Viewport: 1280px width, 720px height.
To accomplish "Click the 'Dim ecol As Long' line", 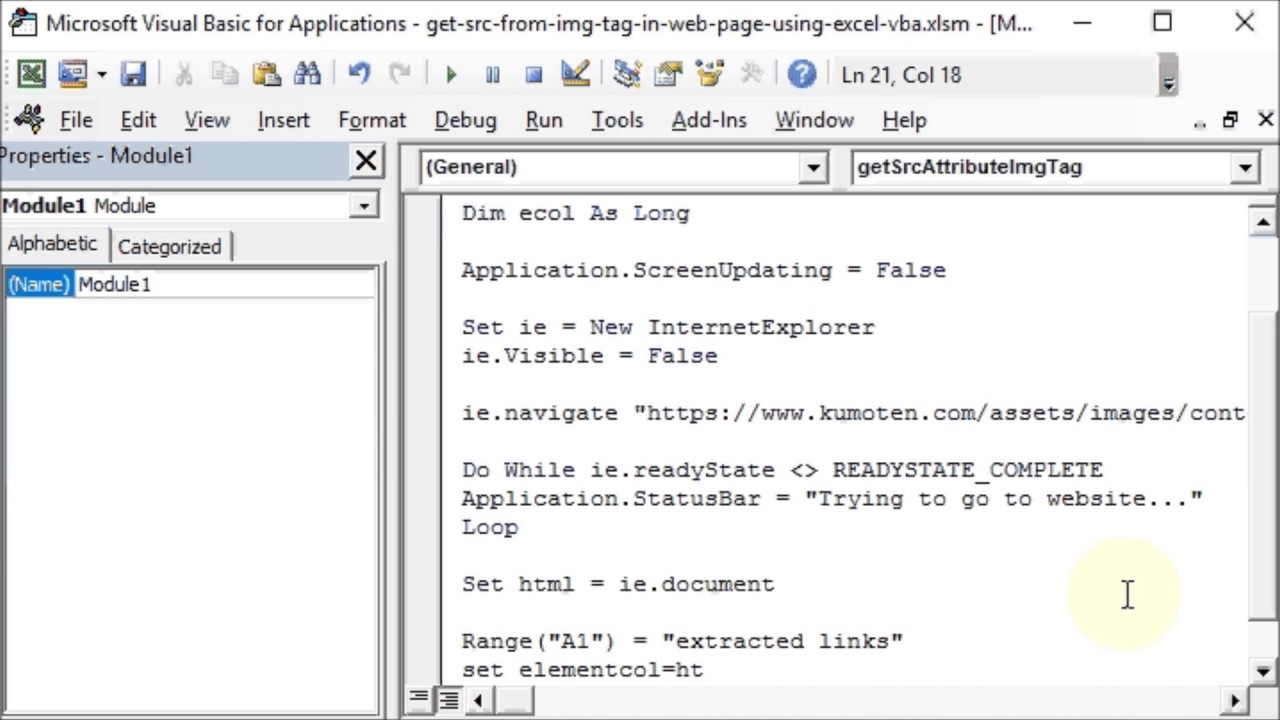I will pyautogui.click(x=575, y=213).
